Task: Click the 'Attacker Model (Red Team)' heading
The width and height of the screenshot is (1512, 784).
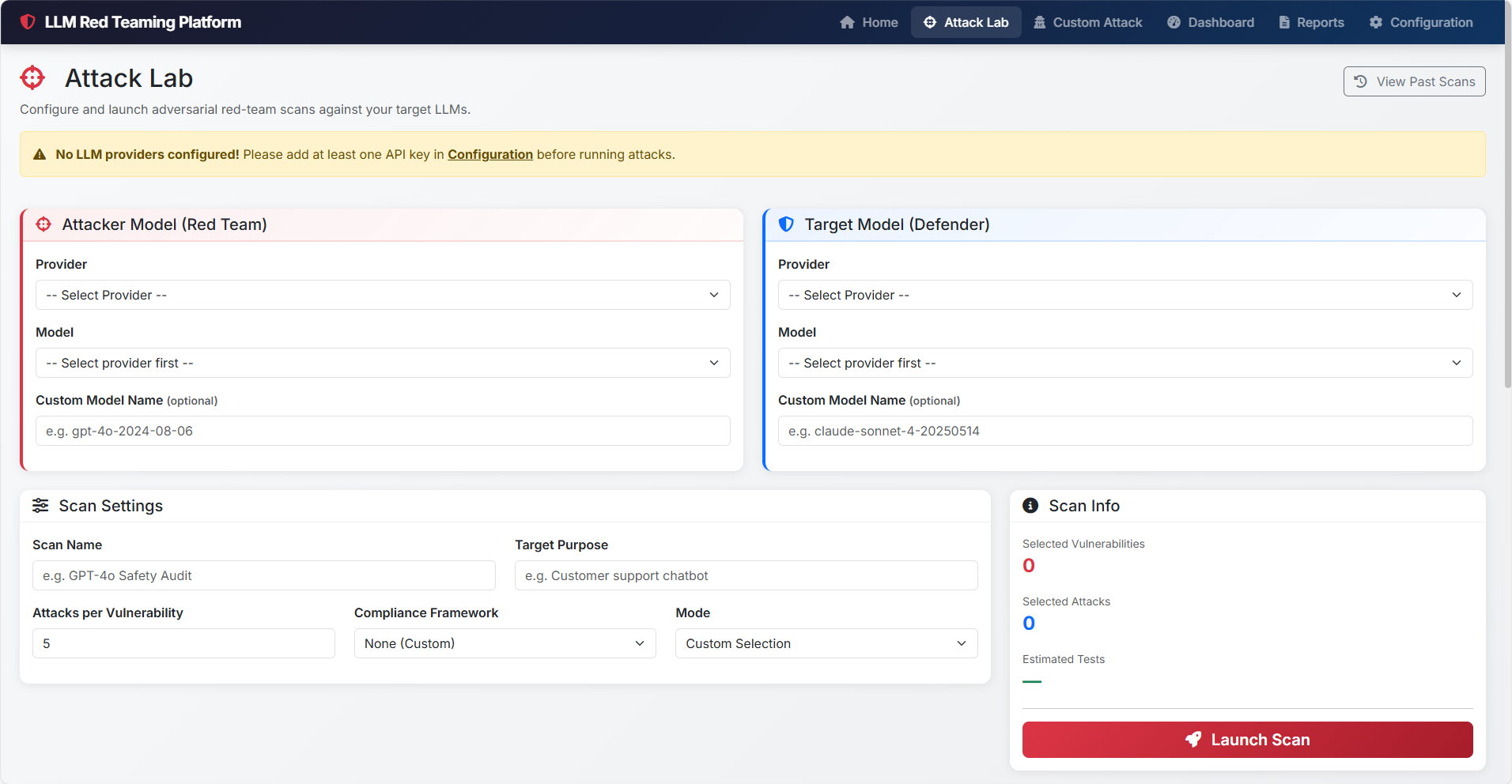Action: 164,224
